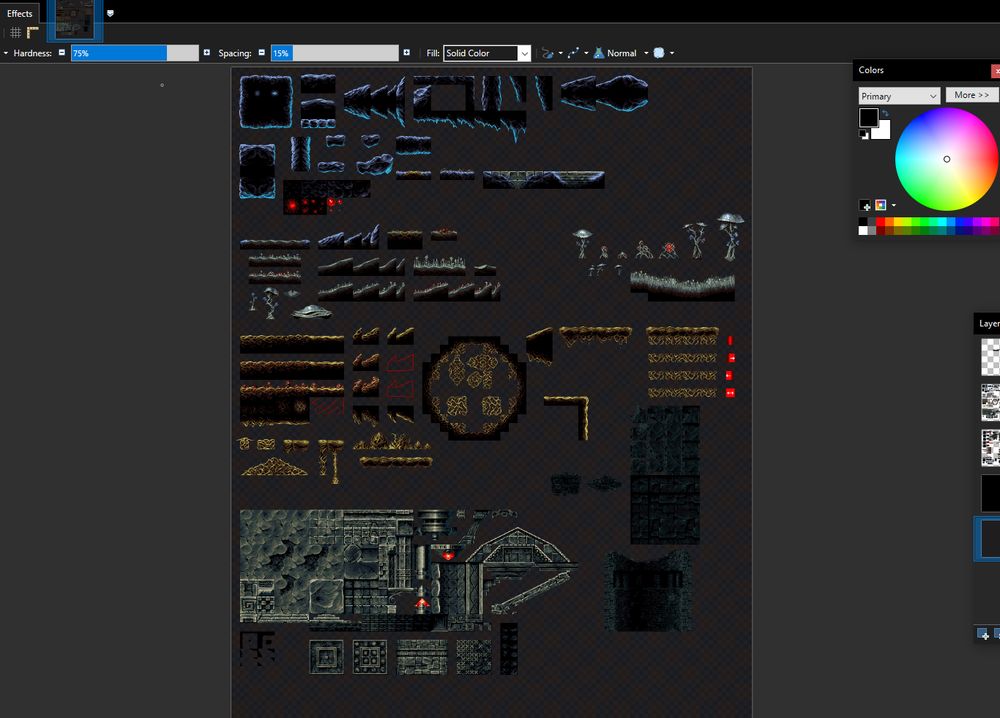Choose the white palette swatch
The width and height of the screenshot is (1000, 718).
click(864, 230)
